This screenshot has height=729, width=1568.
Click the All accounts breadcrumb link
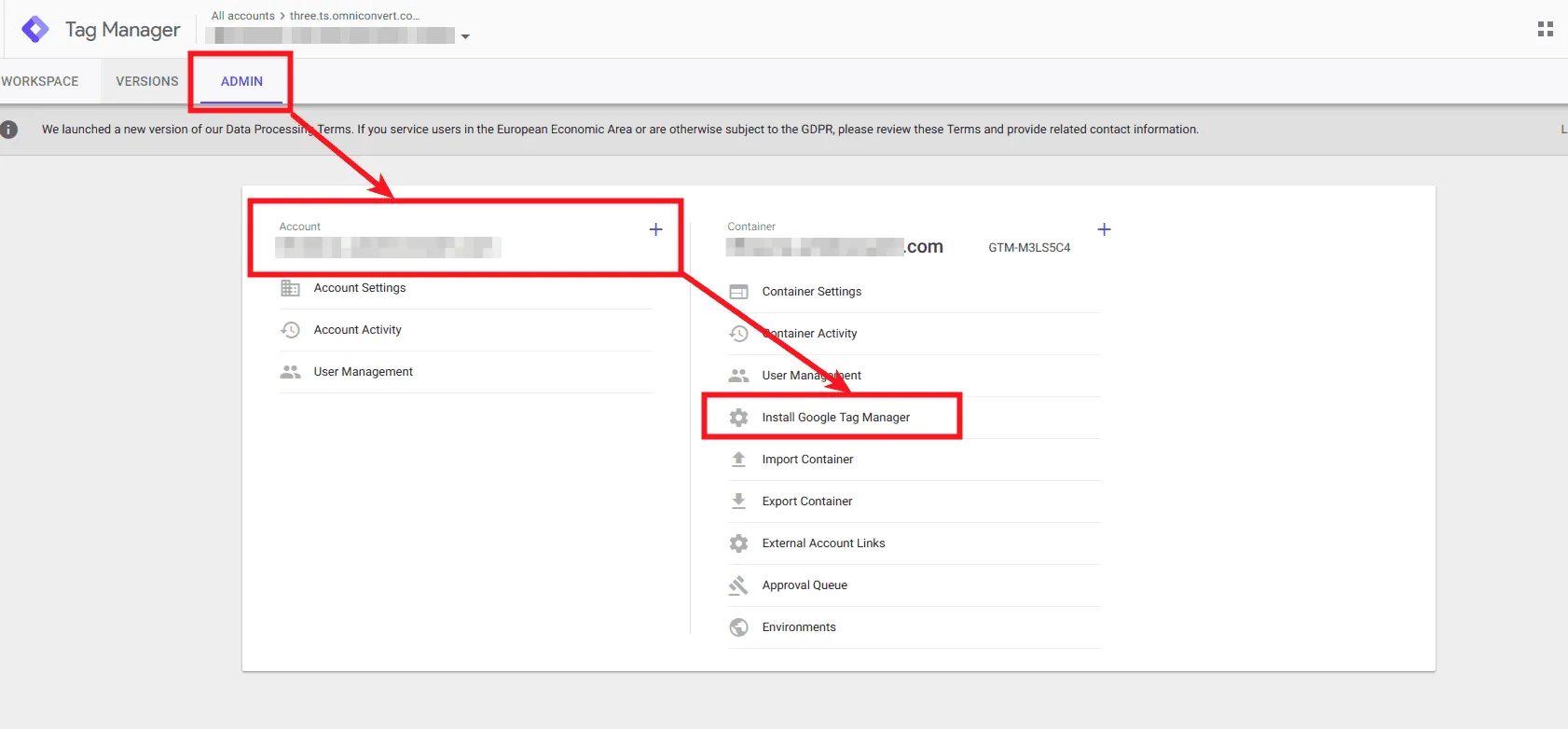(x=242, y=16)
